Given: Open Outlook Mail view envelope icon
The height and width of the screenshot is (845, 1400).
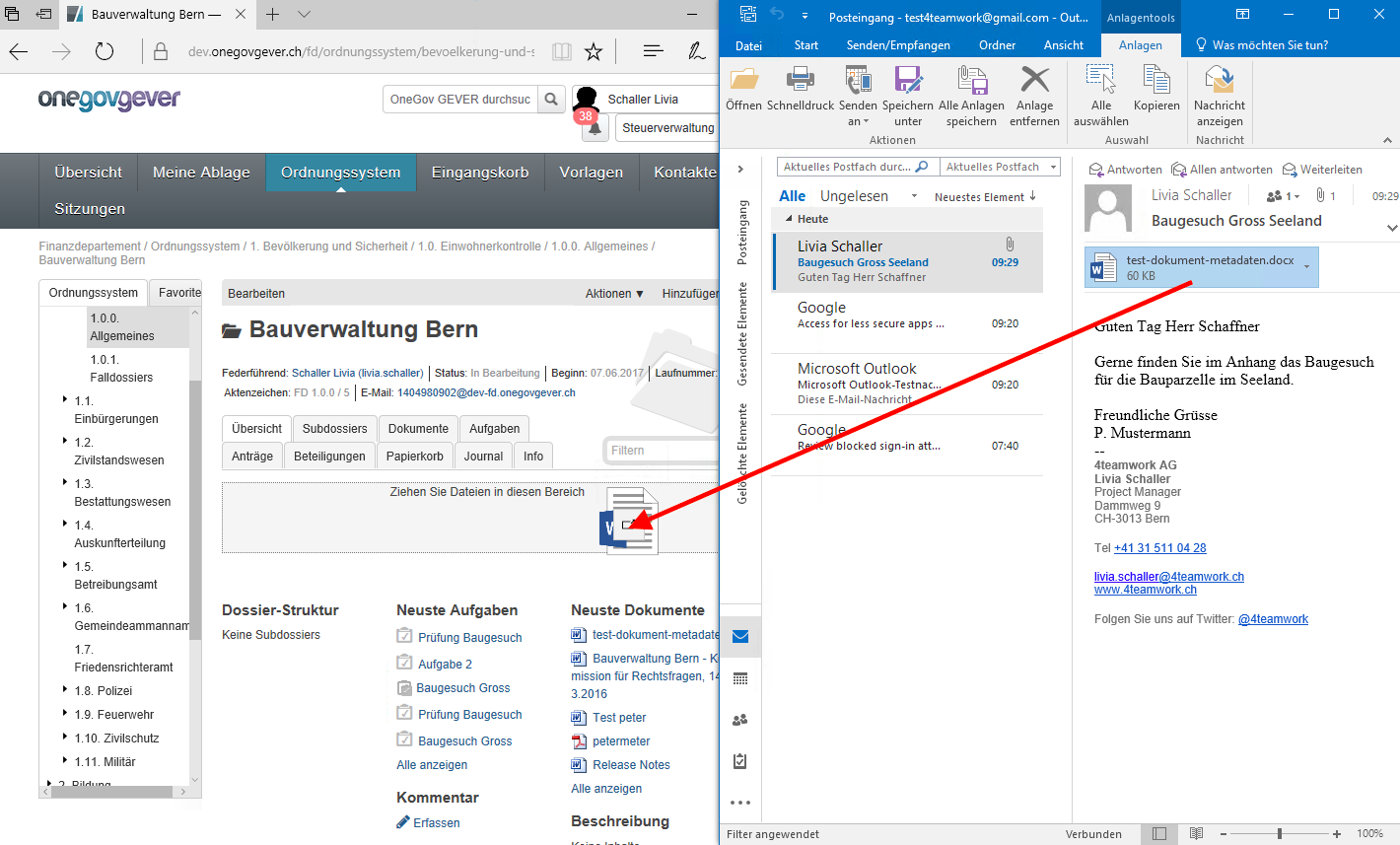Looking at the screenshot, I should point(740,637).
